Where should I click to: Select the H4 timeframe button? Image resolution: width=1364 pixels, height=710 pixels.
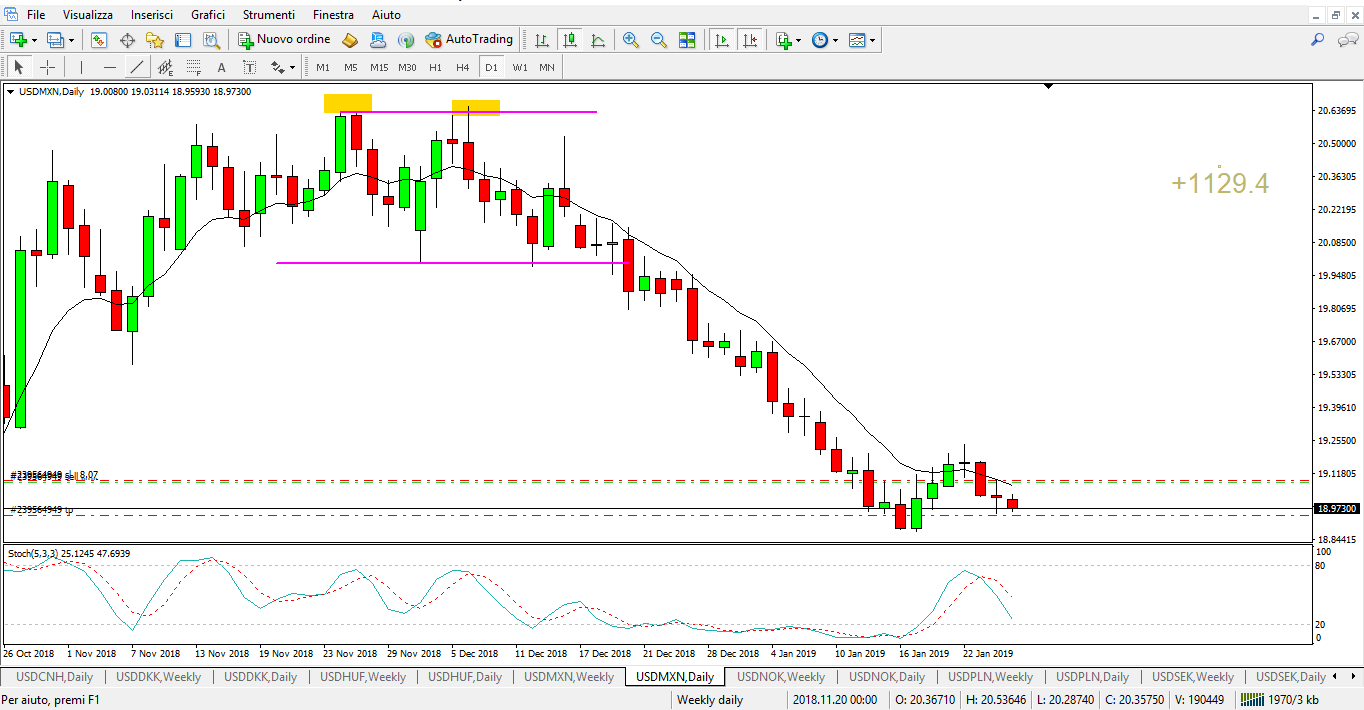463,68
